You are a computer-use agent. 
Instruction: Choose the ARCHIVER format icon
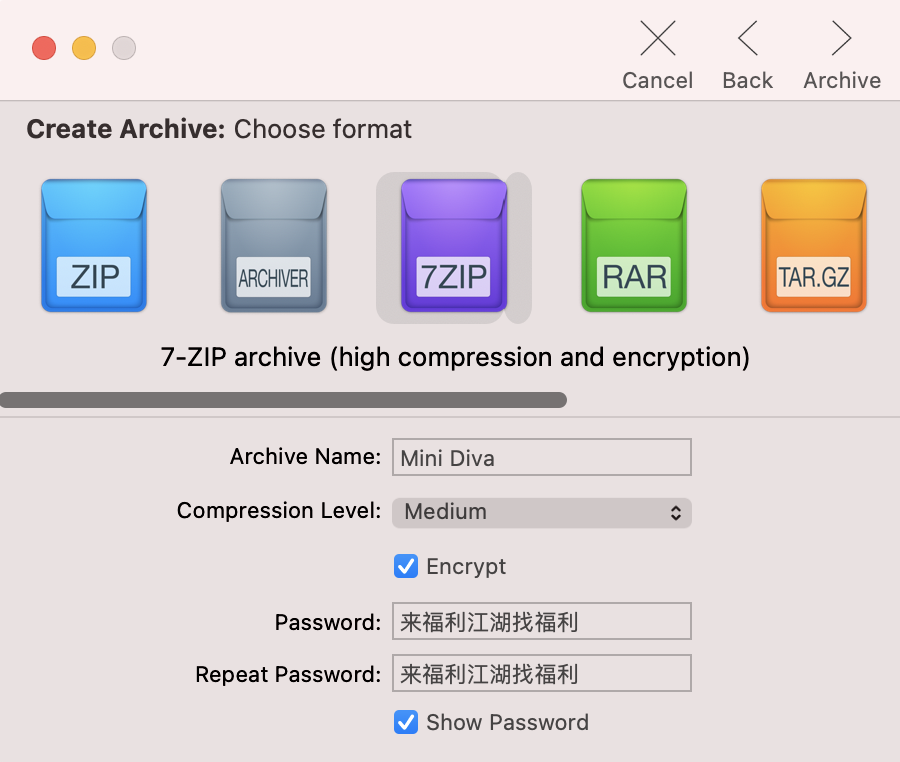274,246
